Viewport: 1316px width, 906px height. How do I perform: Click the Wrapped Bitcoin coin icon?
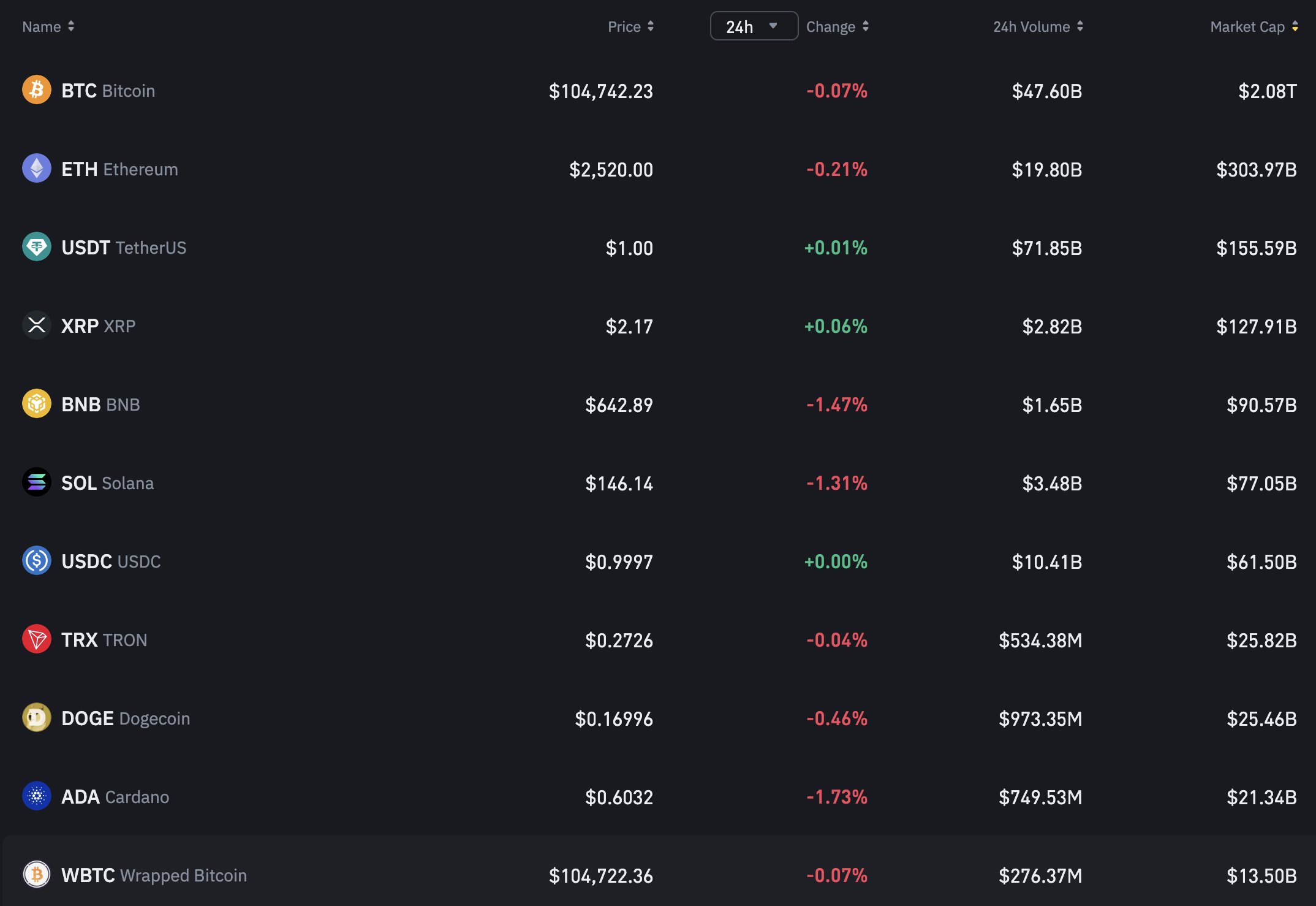pyautogui.click(x=37, y=875)
